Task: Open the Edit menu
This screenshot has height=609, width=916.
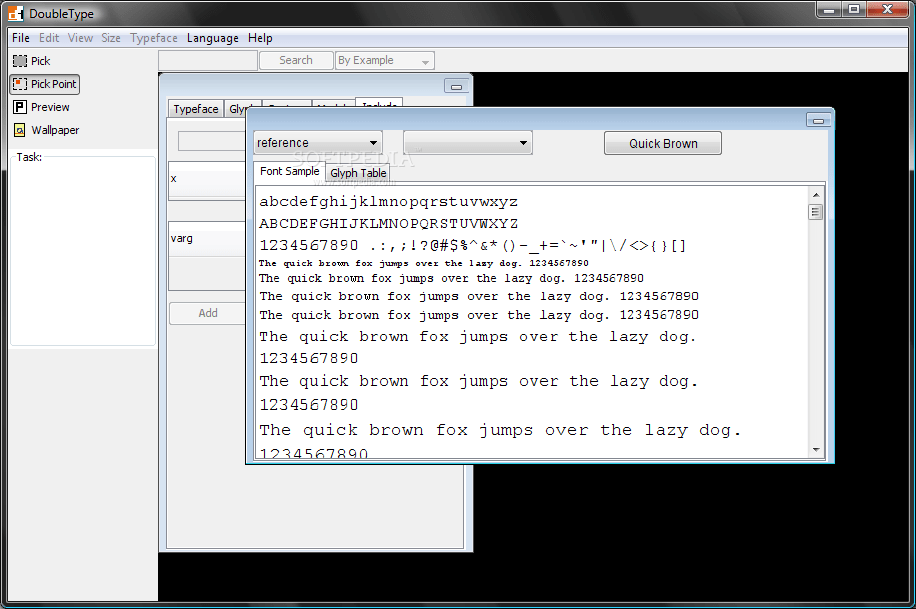Action: 49,38
